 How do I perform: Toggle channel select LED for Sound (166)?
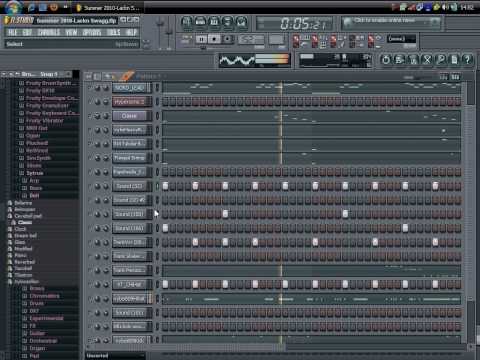[x=157, y=228]
